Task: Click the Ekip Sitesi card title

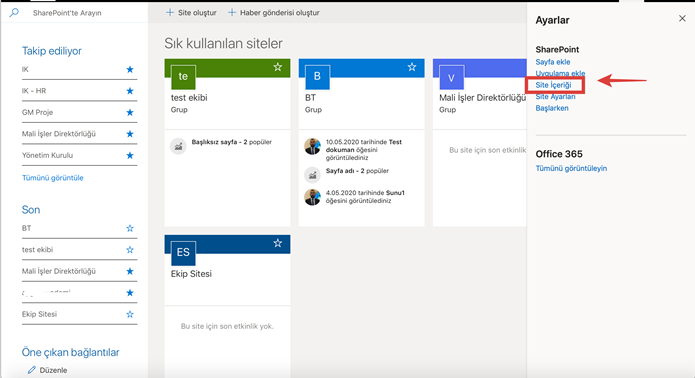Action: click(191, 274)
